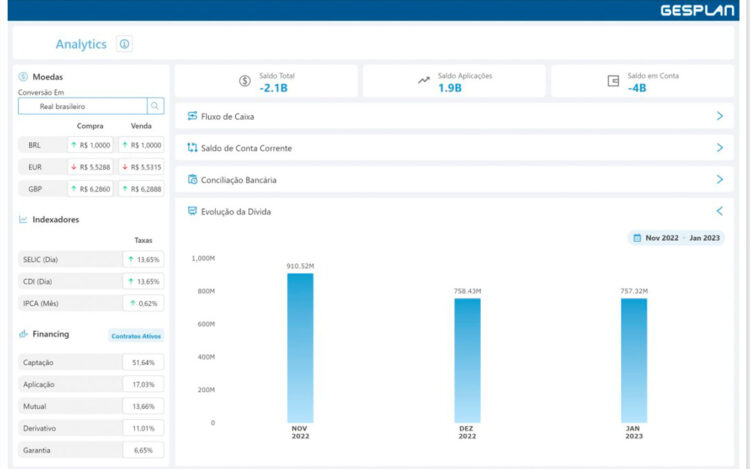Expand the Saldo de Conta Corrente panel
Screen dimensions: 750x469
click(719, 148)
